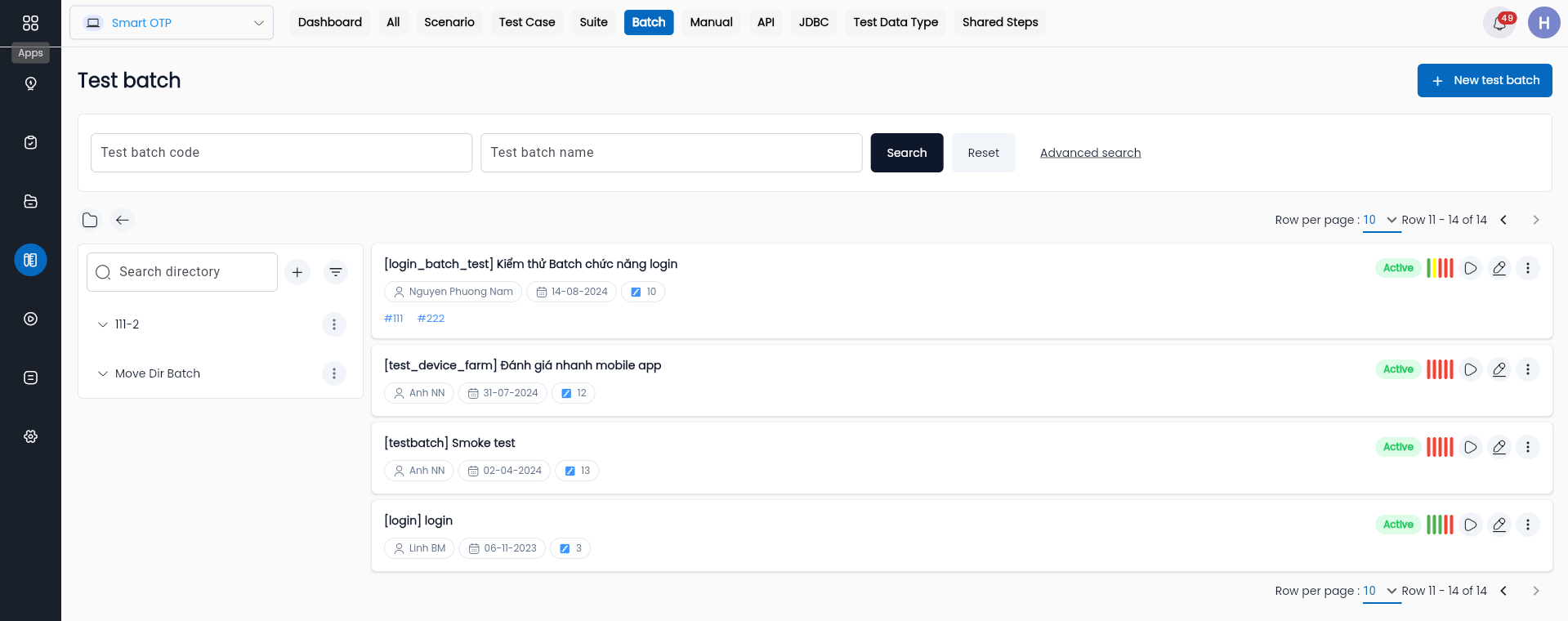Expand the 111-2 directory

103,324
